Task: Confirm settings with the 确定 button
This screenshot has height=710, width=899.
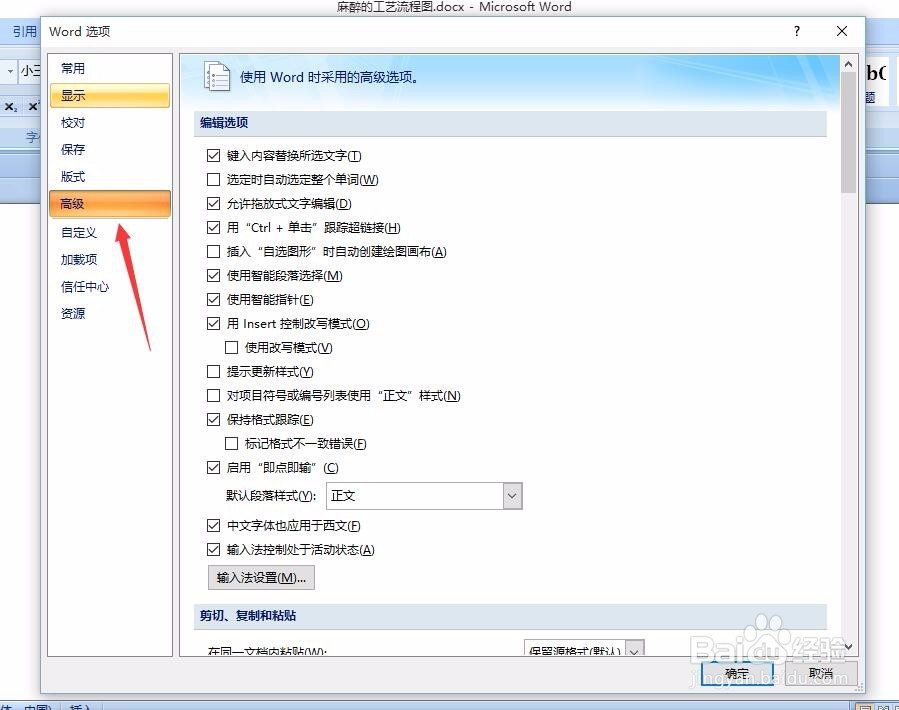Action: coord(735,673)
